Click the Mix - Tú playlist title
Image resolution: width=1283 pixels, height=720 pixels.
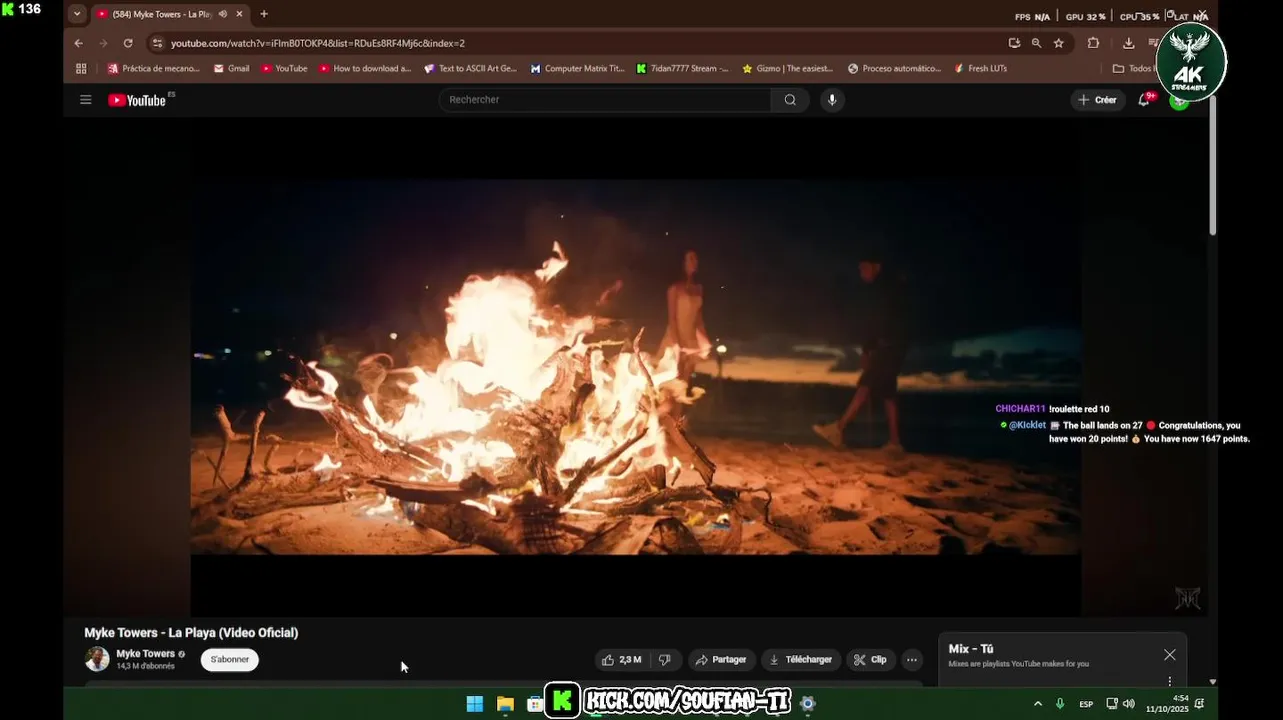pos(971,649)
